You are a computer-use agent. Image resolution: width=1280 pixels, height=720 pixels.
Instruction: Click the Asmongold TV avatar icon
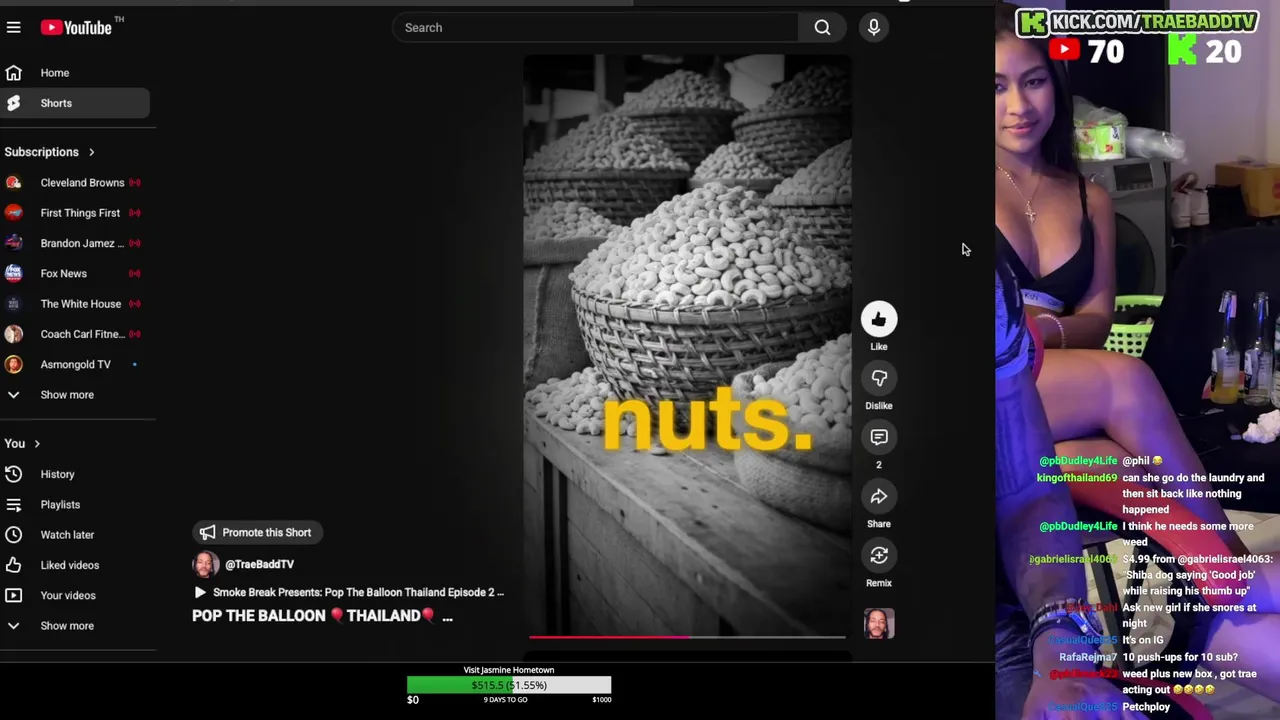pos(13,364)
